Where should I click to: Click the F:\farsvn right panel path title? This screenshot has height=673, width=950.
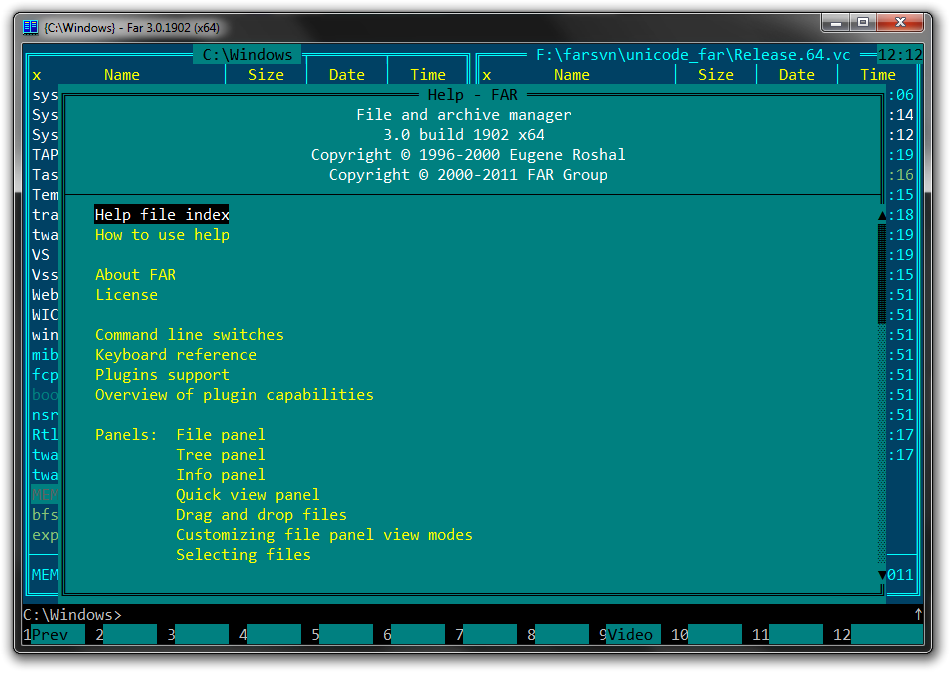point(693,55)
